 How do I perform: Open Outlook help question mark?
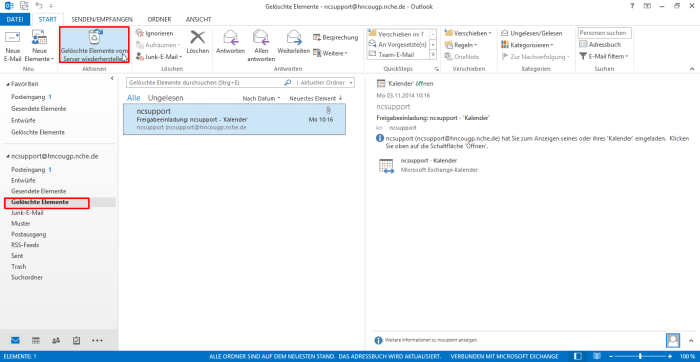point(632,6)
